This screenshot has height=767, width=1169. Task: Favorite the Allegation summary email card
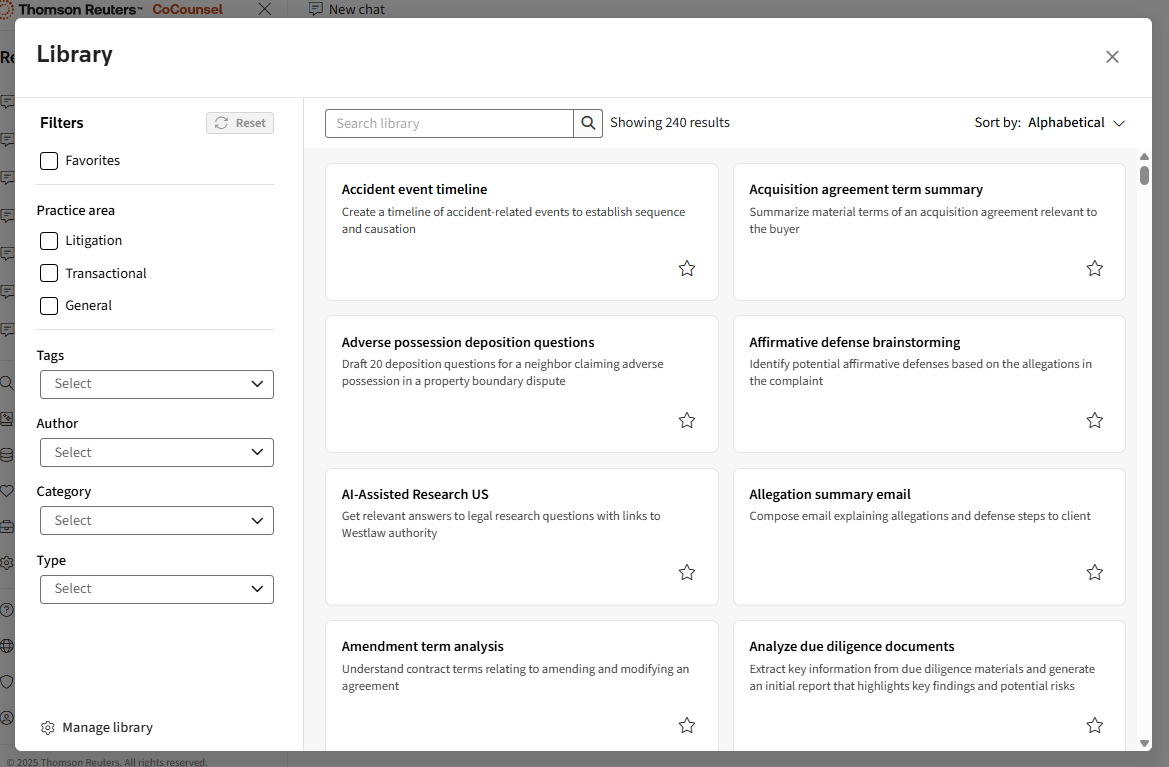1095,573
